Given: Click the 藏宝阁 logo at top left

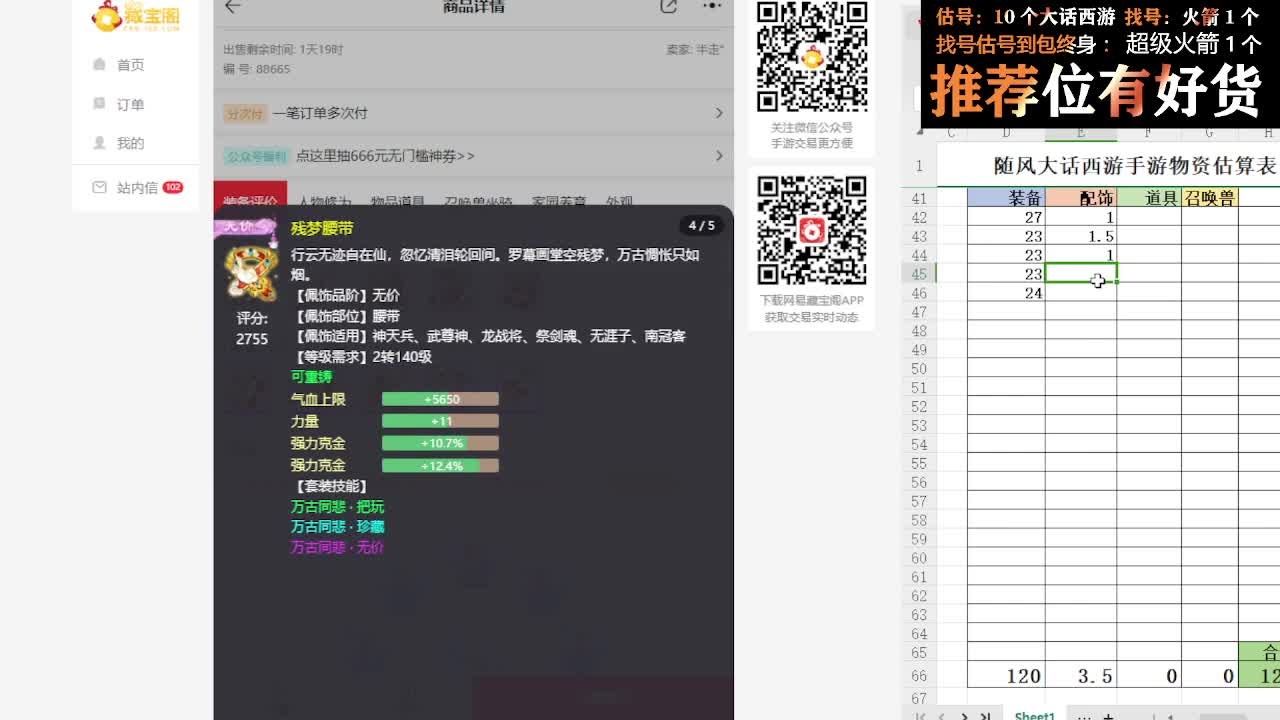Looking at the screenshot, I should (135, 17).
